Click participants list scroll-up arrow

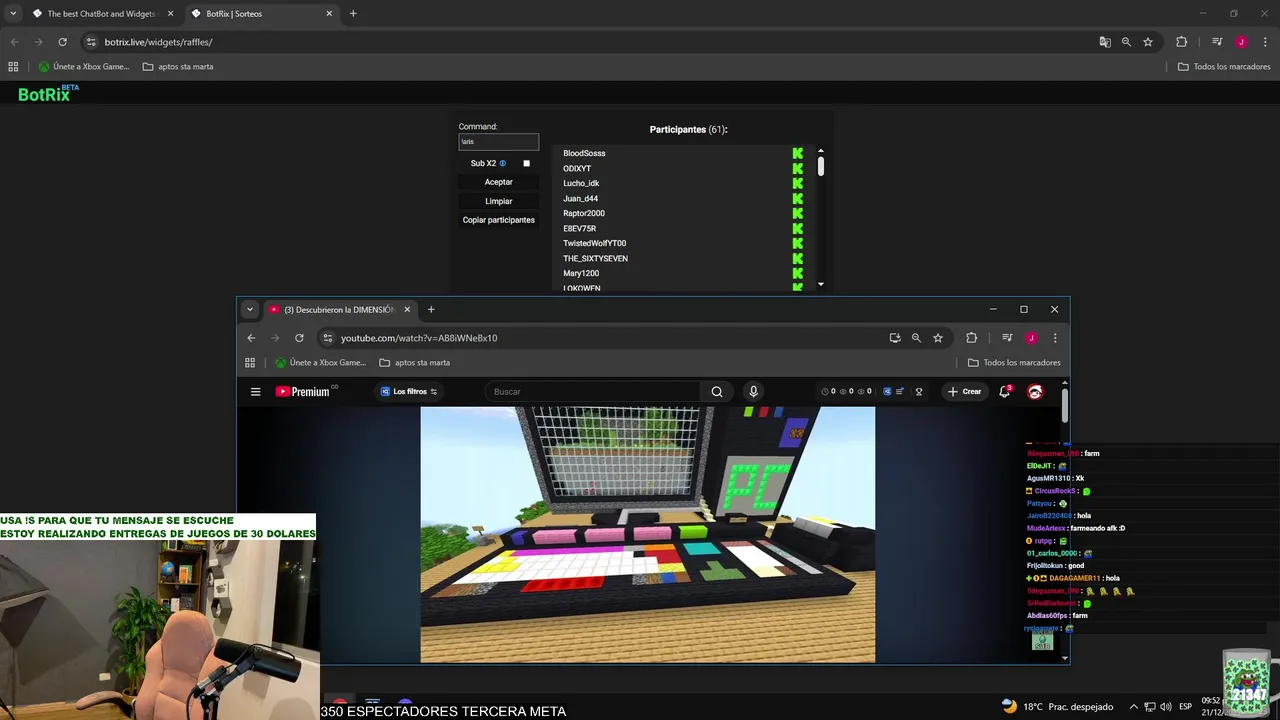pyautogui.click(x=821, y=152)
